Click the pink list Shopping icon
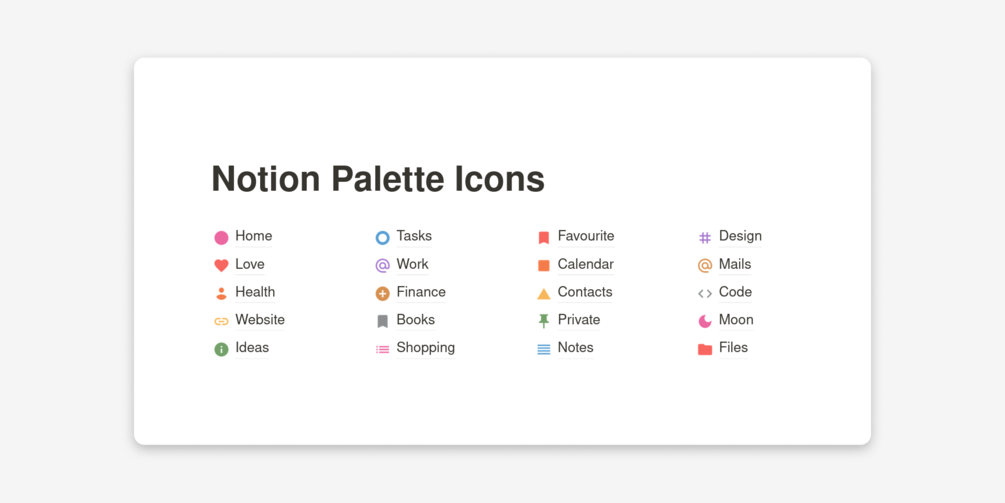This screenshot has height=503, width=1005. point(382,349)
